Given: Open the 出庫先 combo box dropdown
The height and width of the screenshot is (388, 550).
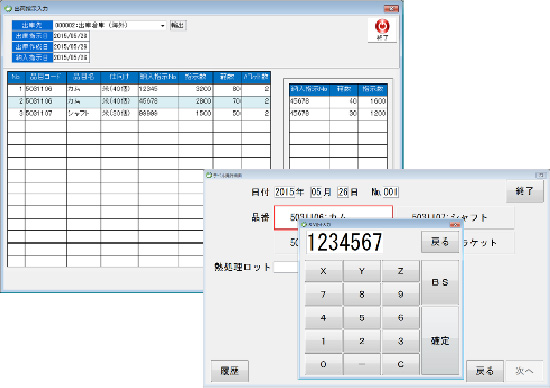Looking at the screenshot, I should [162, 26].
